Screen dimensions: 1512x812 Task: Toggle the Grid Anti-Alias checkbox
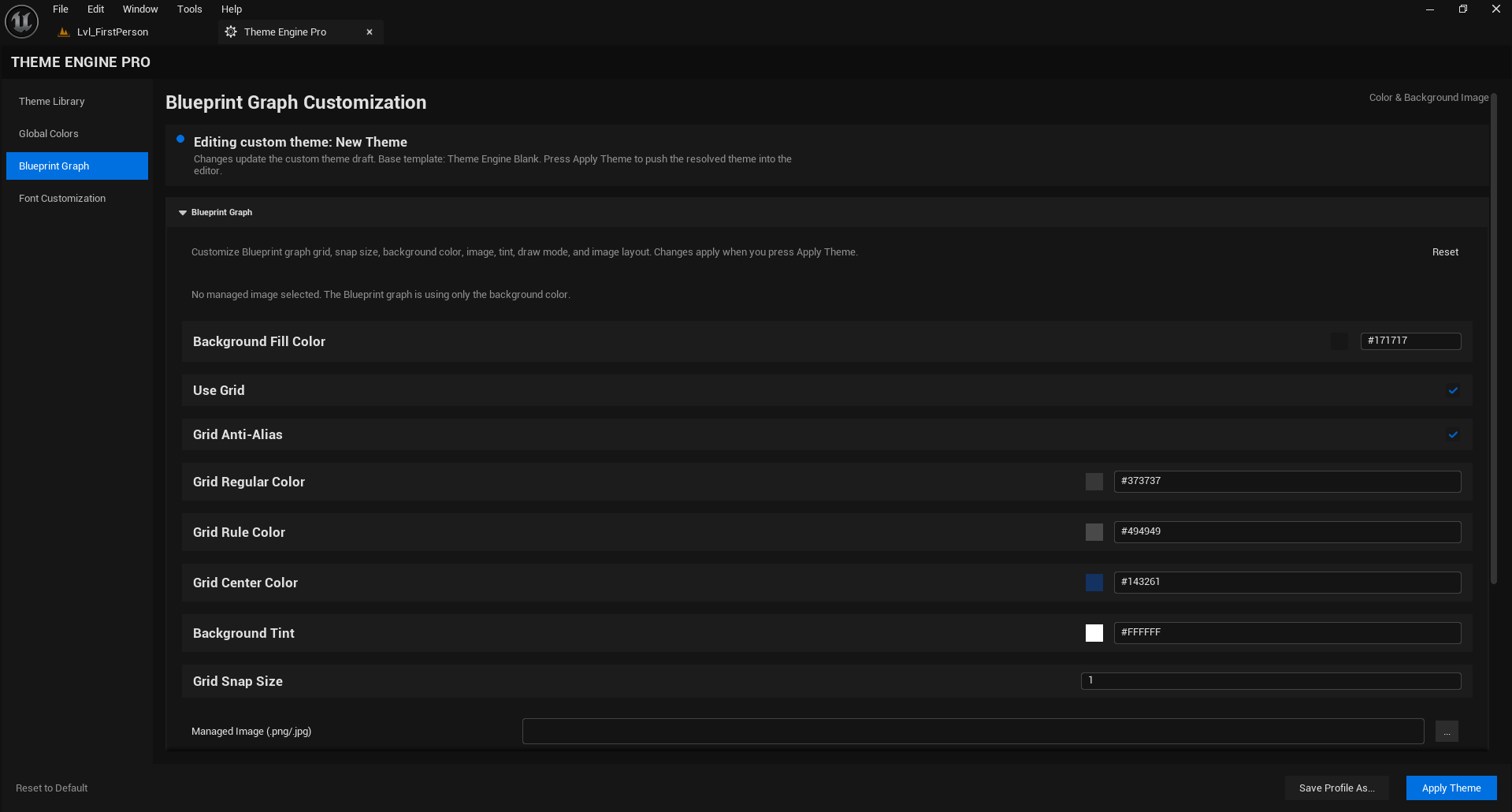click(1453, 434)
